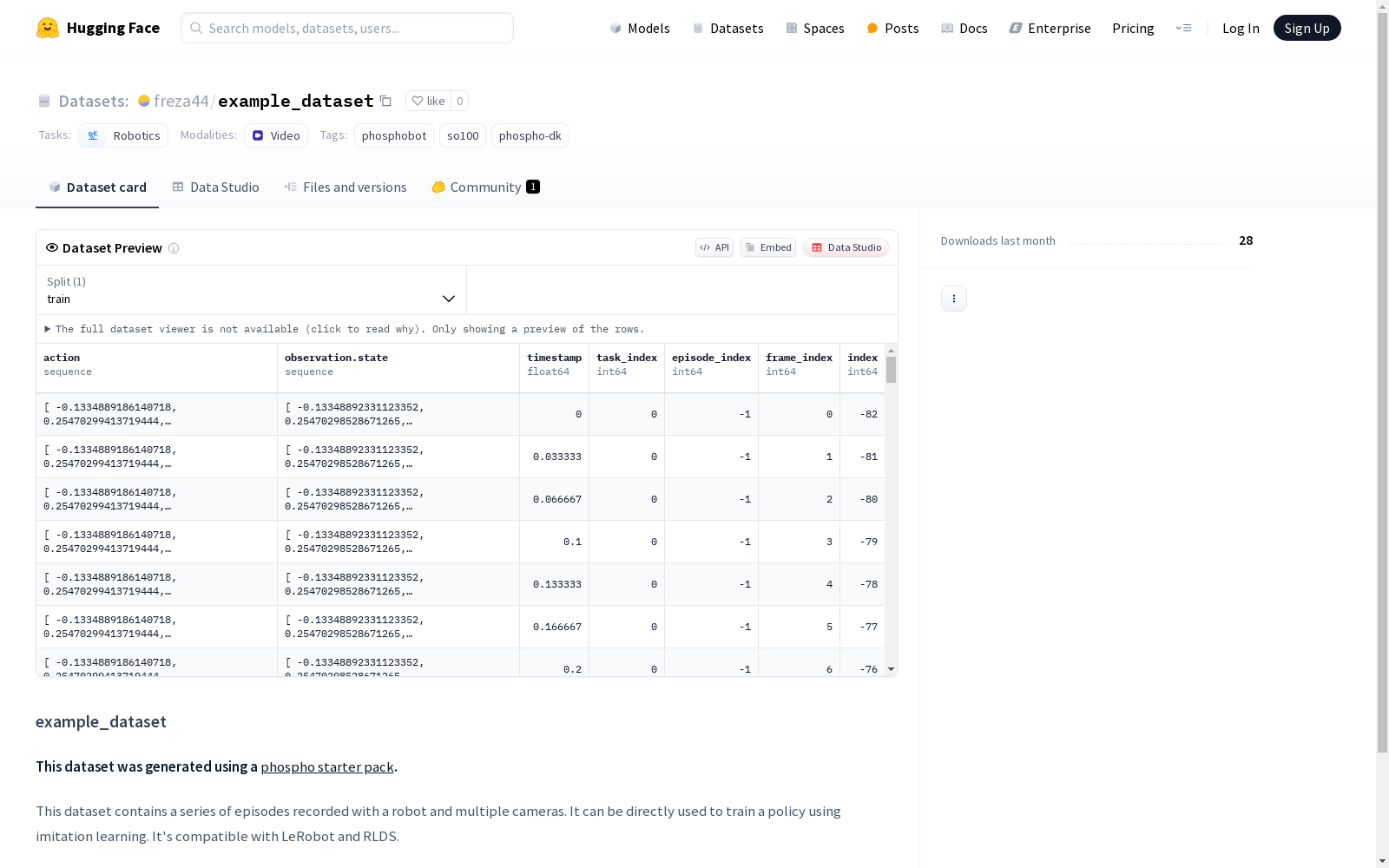
Task: Click the example_dataset heading
Action: coord(101,721)
